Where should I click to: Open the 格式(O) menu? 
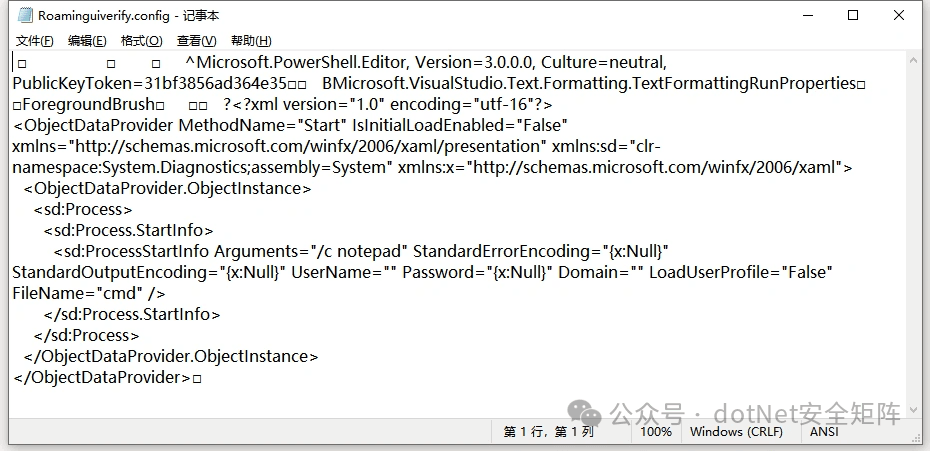click(142, 41)
